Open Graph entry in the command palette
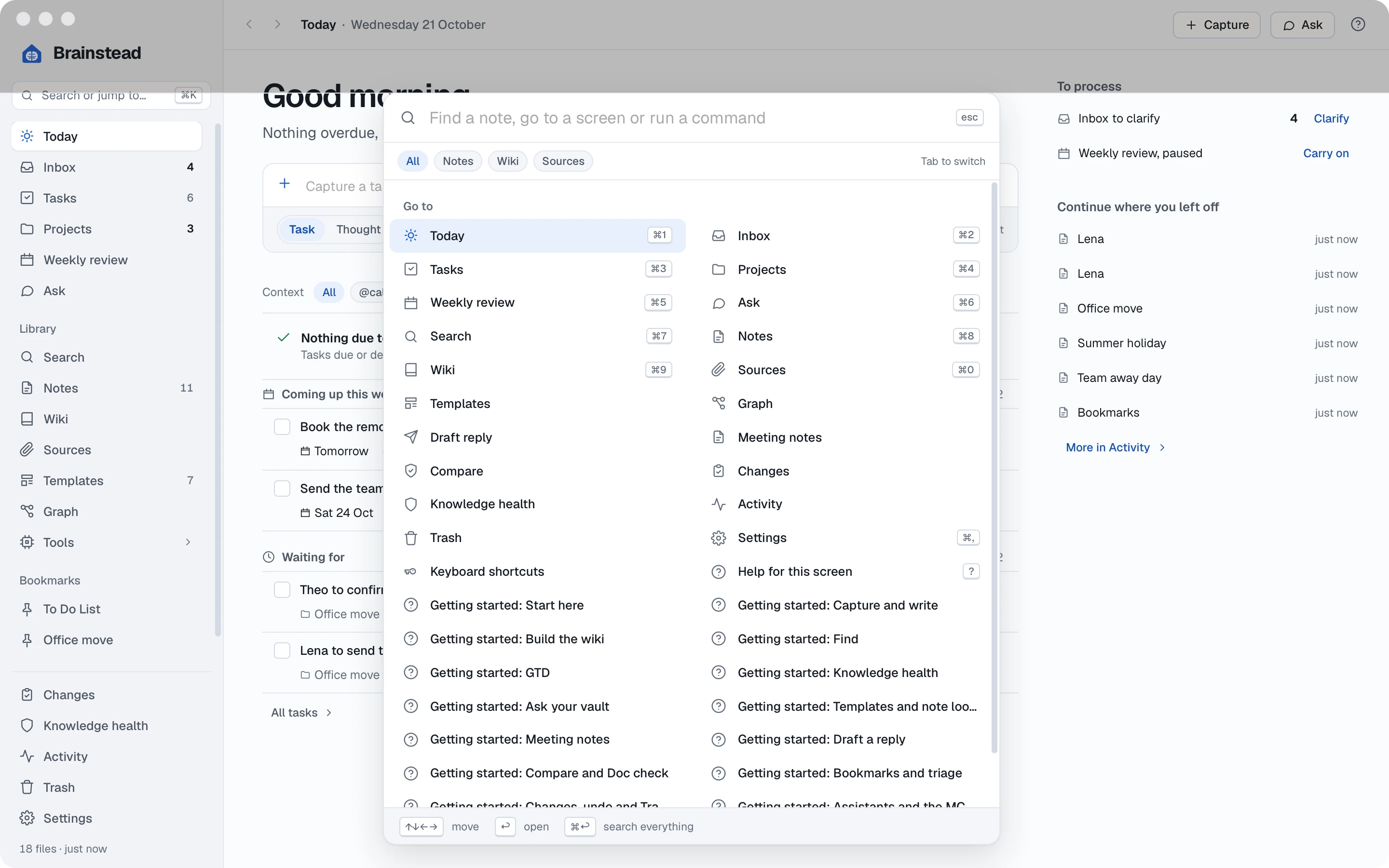Image resolution: width=1389 pixels, height=868 pixels. point(845,404)
